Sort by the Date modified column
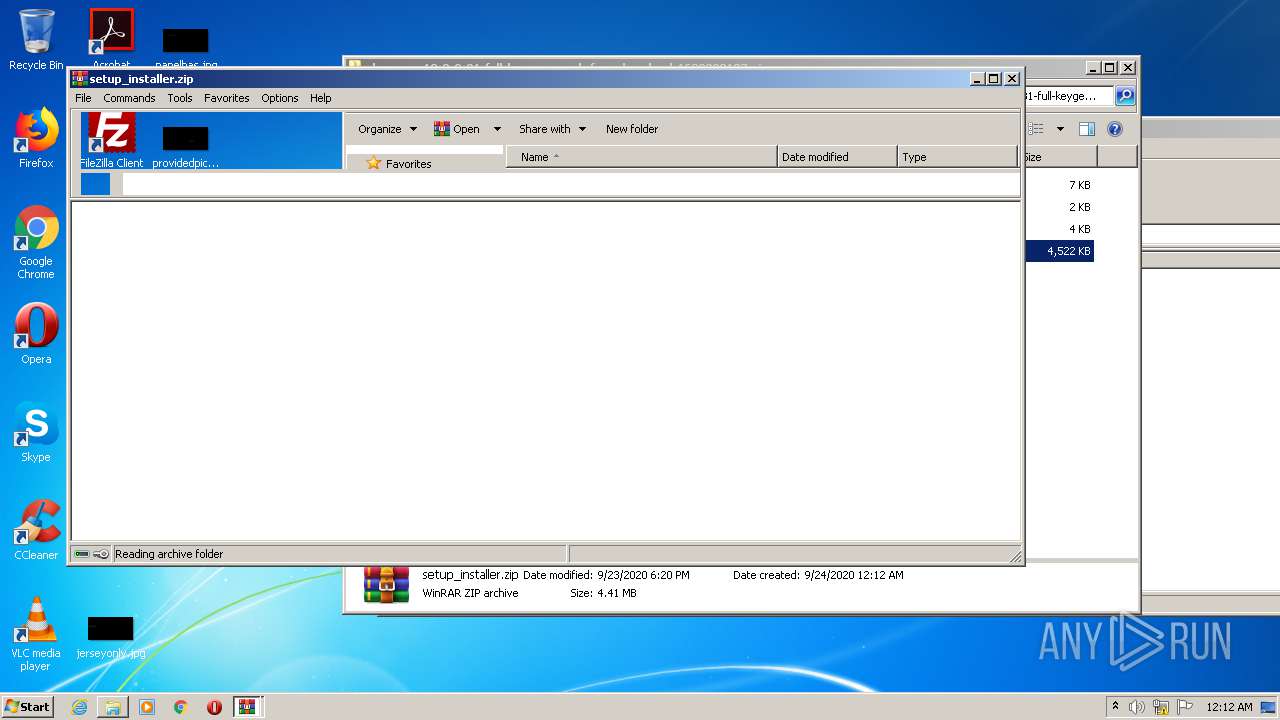Screen dimensions: 1280x720 point(837,157)
